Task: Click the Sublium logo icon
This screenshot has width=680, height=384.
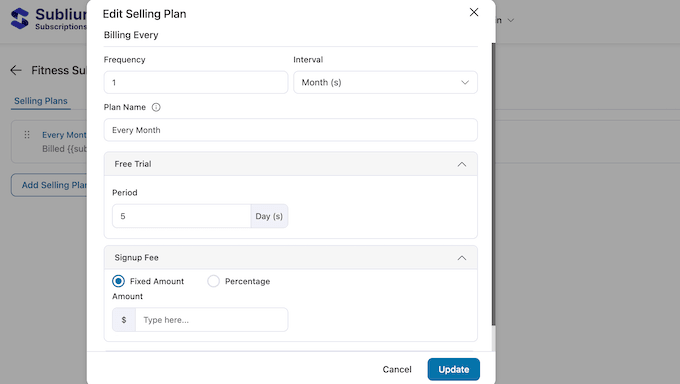Action: pos(20,19)
